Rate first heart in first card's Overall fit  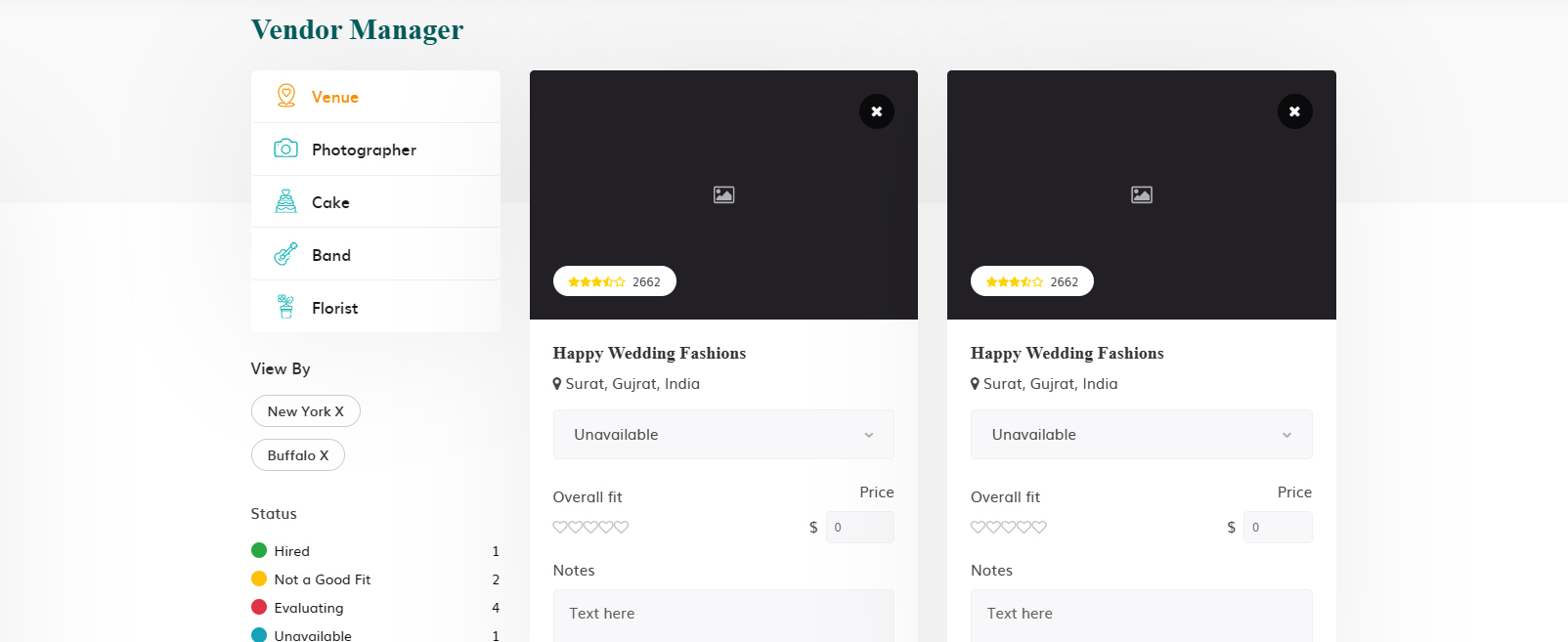click(x=560, y=527)
